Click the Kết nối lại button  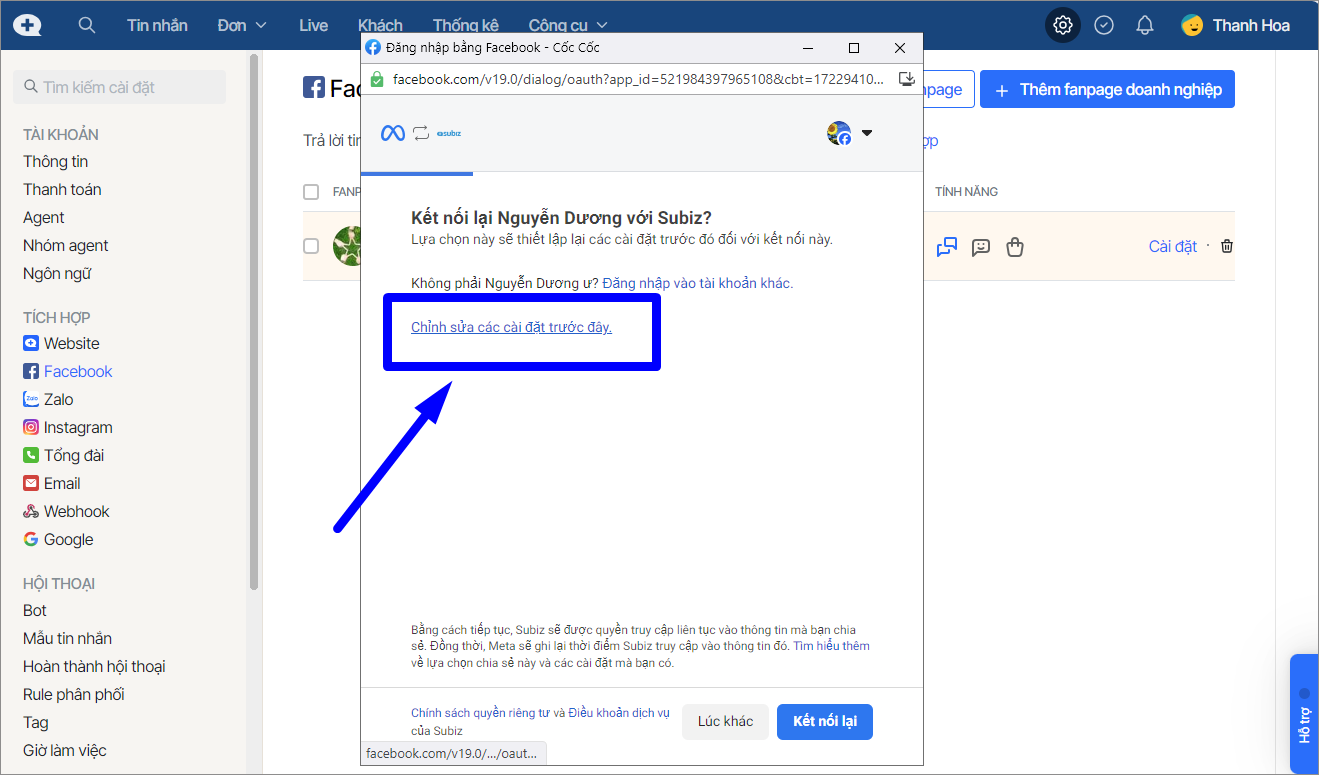pos(824,721)
